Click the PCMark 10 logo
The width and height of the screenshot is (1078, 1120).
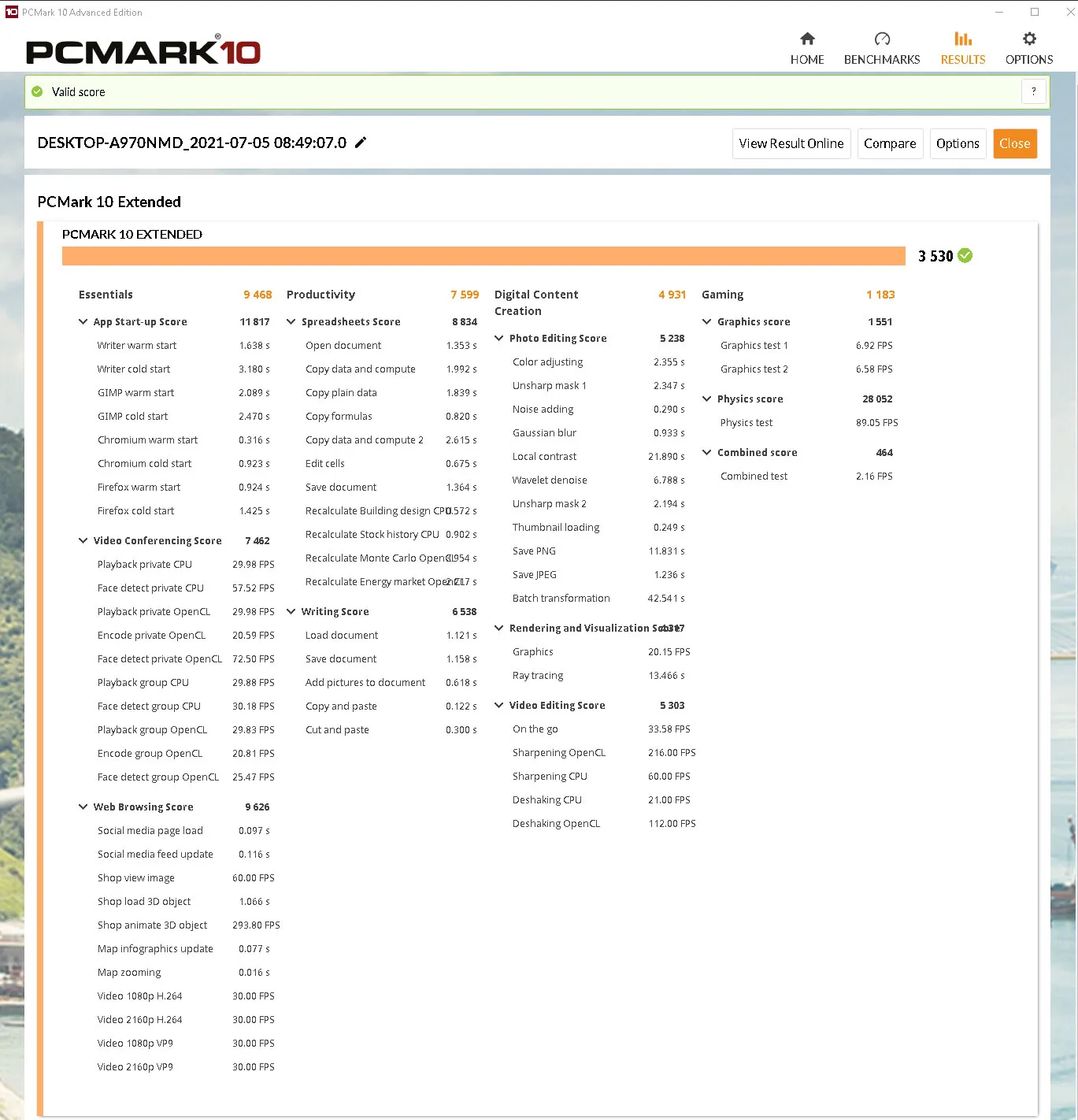click(143, 50)
